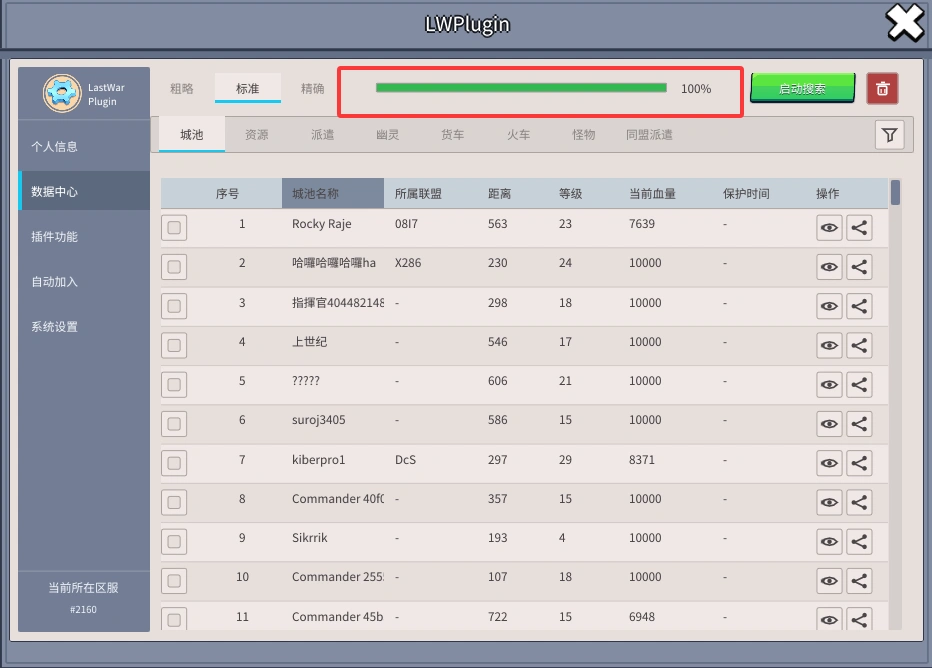This screenshot has height=668, width=932.
Task: Open 系统设置 in sidebar
Action: point(84,327)
